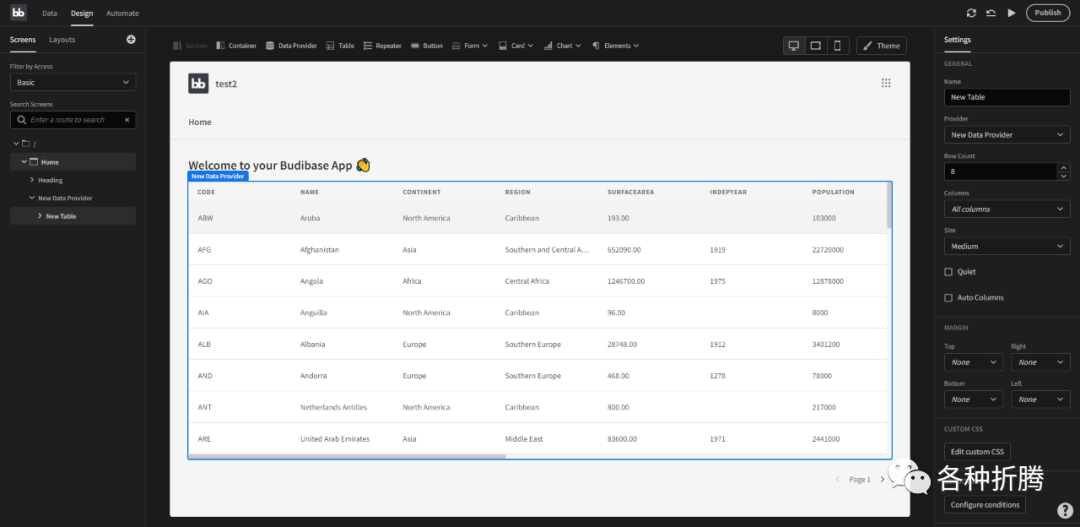Go to next table page arrow

click(x=882, y=479)
